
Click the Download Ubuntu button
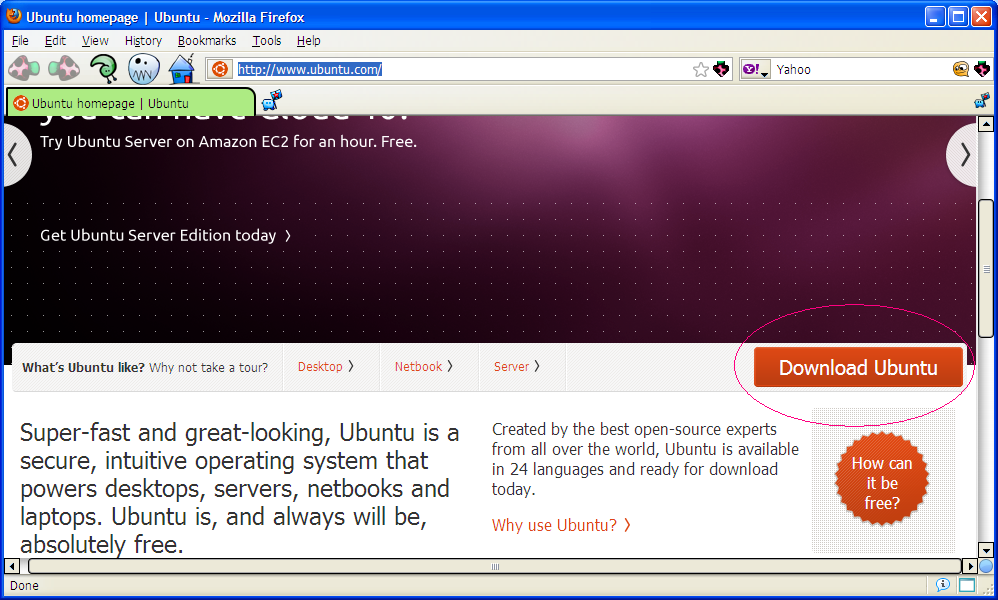(x=858, y=367)
